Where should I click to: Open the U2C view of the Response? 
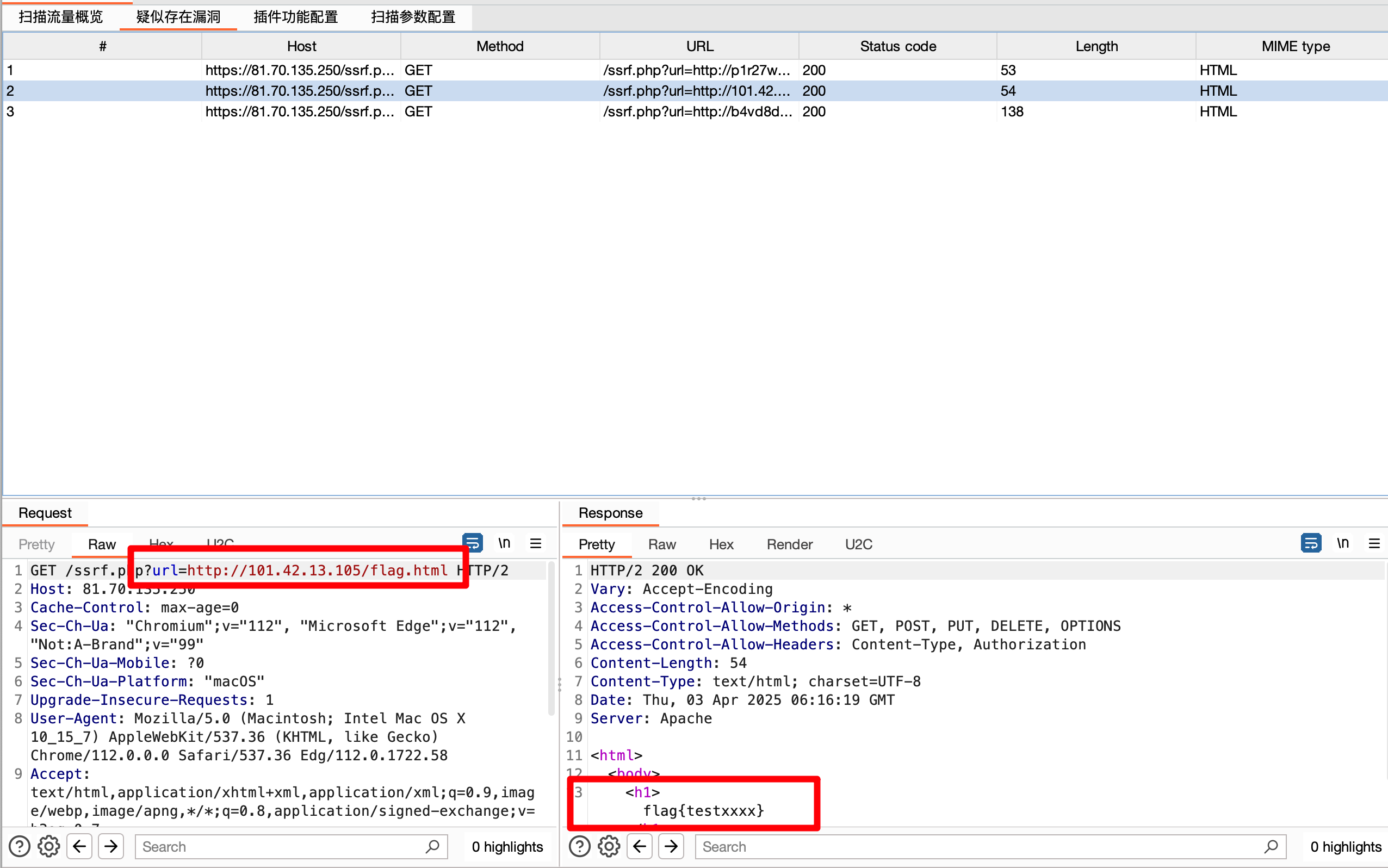click(x=858, y=544)
